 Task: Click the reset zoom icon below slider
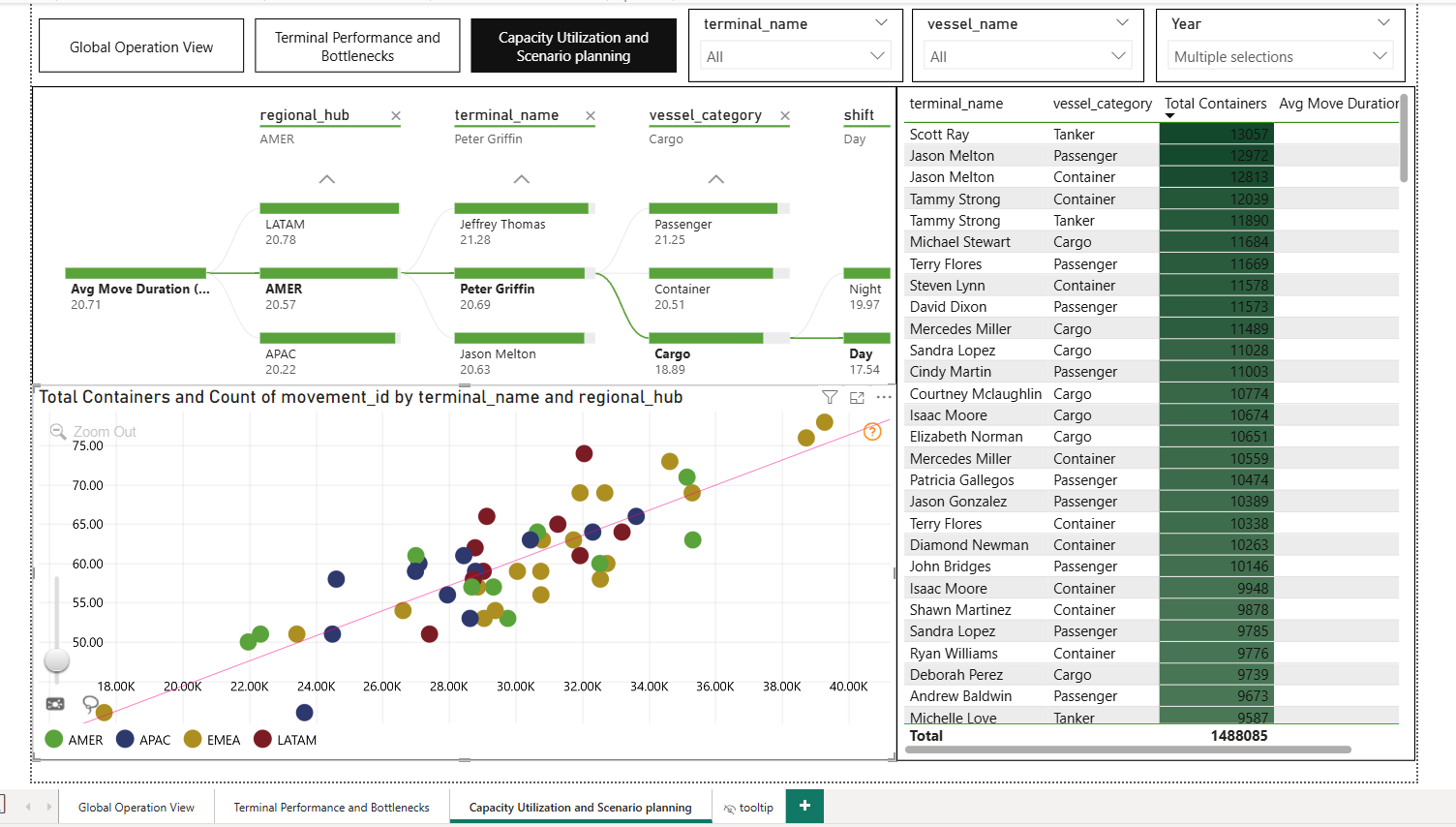pyautogui.click(x=55, y=704)
